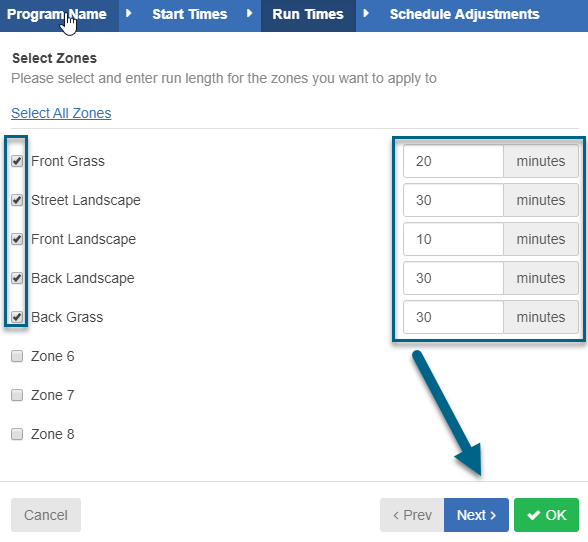This screenshot has height=542, width=588.
Task: Click the Back Grass run time input
Action: pos(453,317)
